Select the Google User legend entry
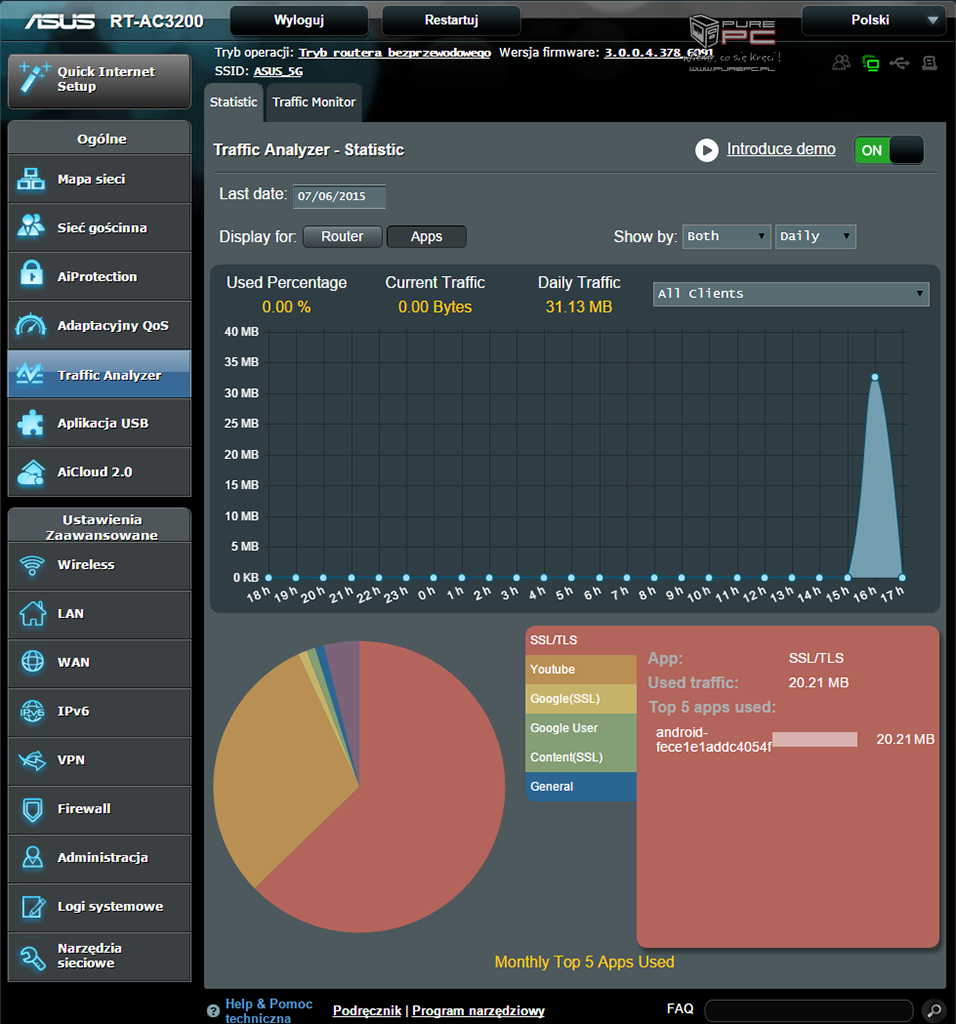This screenshot has width=956, height=1024. [x=581, y=728]
